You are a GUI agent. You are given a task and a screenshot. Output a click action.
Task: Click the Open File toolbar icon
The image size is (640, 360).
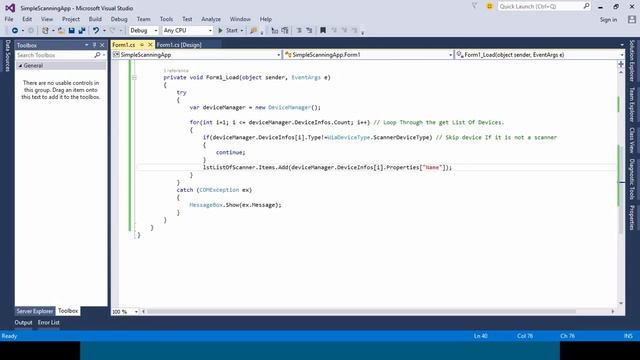coord(61,31)
